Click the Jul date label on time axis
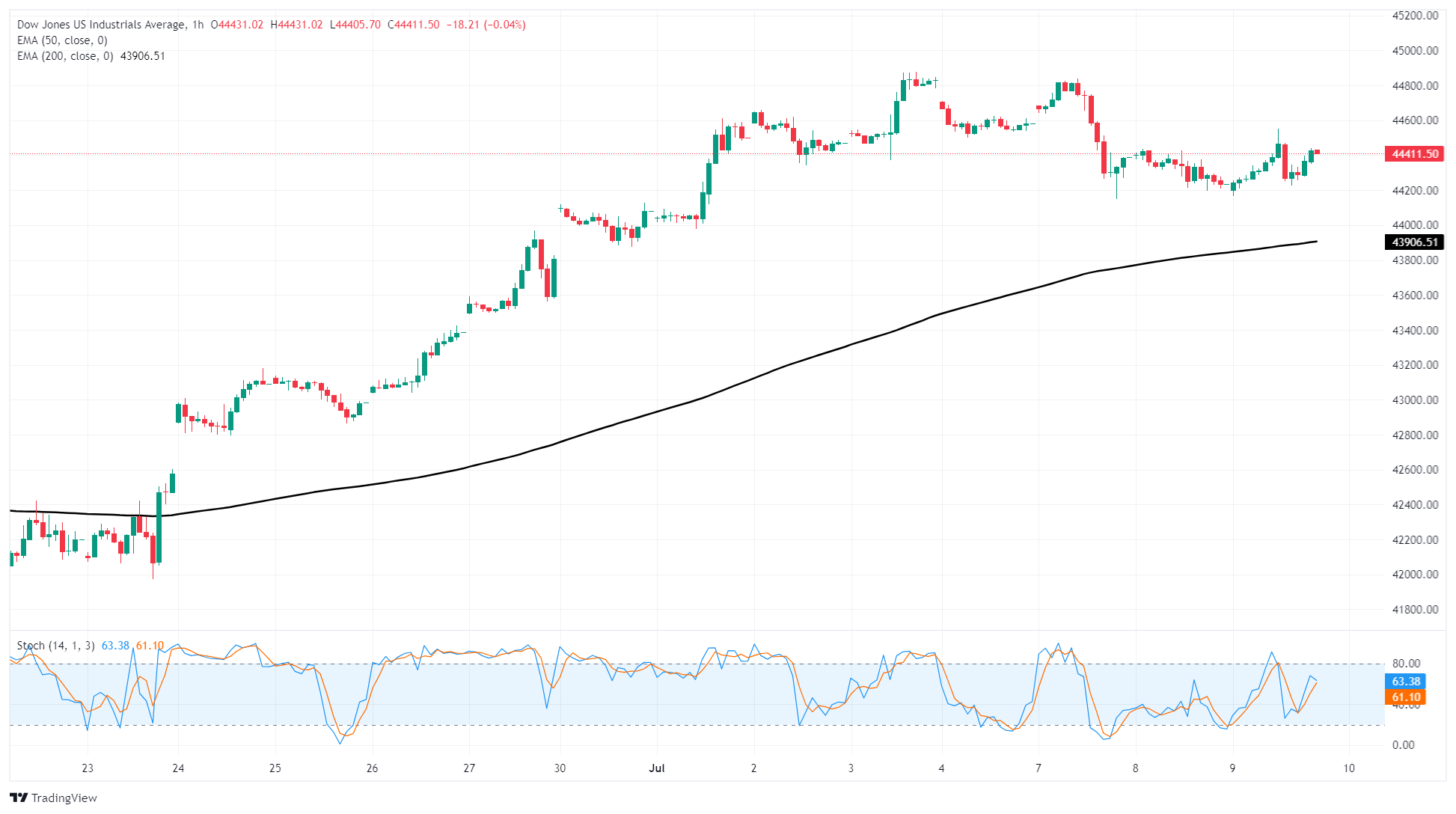 [x=657, y=768]
